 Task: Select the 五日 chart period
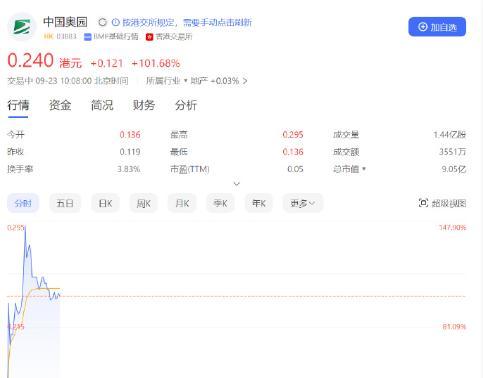[65, 203]
